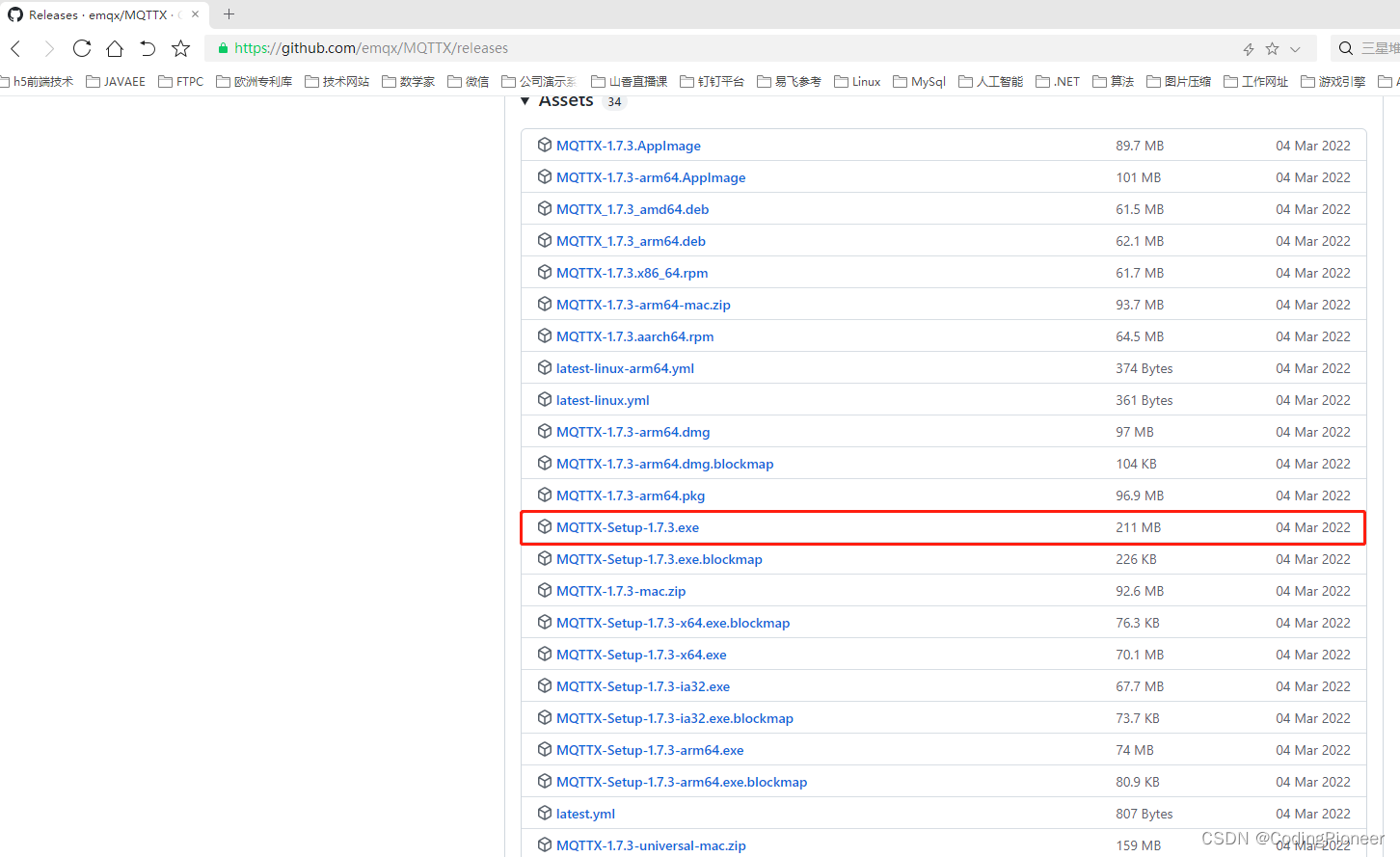
Task: Click the package icon beside MQTTX-1.7.3-arm64.pkg
Action: click(545, 495)
